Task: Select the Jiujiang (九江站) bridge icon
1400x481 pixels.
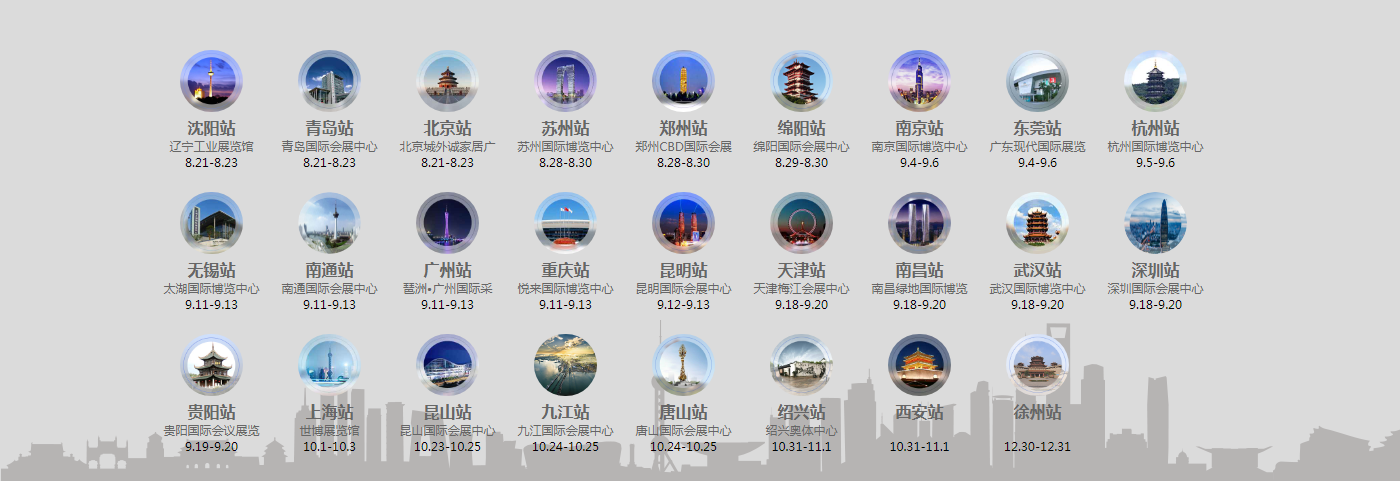Action: [x=565, y=365]
